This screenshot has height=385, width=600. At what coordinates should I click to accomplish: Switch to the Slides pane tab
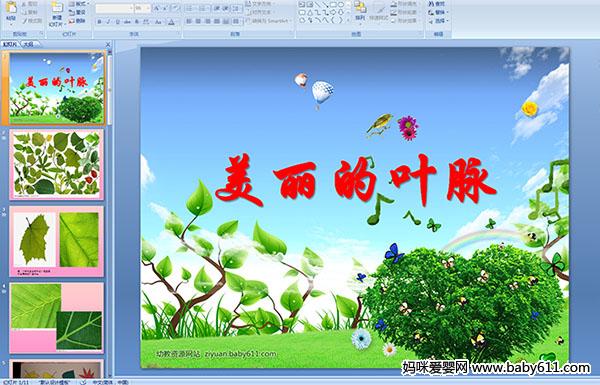point(10,44)
